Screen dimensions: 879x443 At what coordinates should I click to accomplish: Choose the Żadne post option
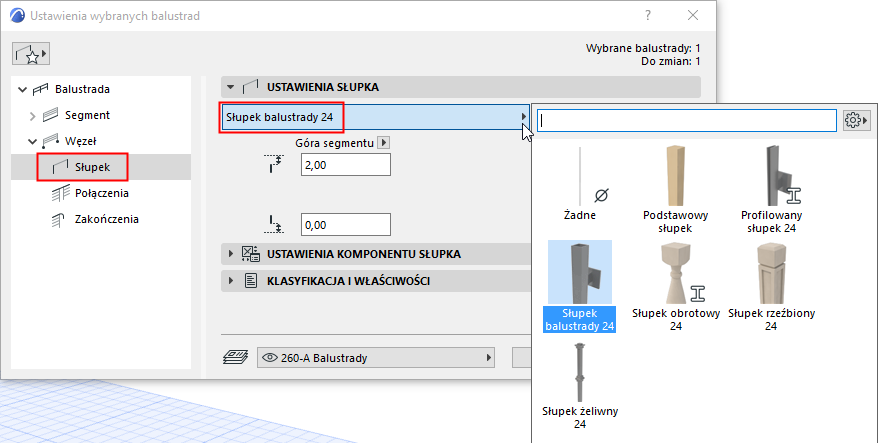tap(580, 183)
